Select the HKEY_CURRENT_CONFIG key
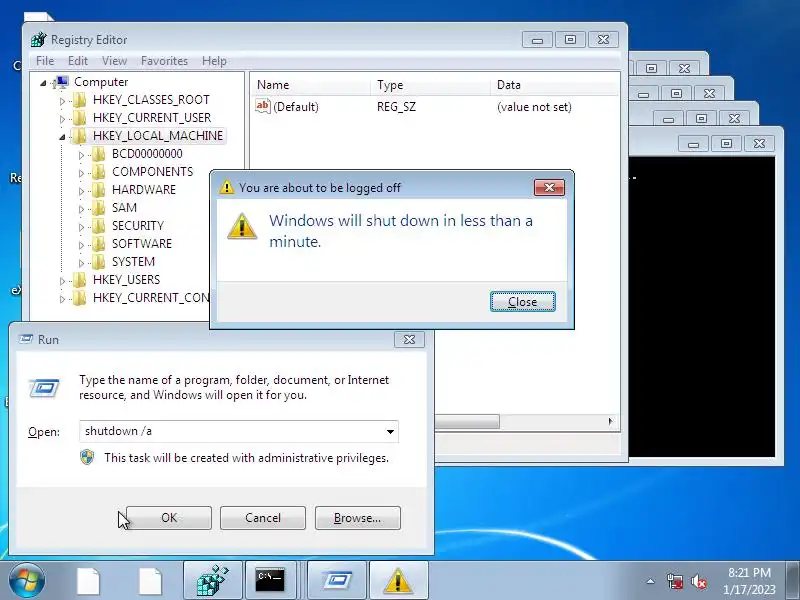This screenshot has height=600, width=800. point(151,298)
